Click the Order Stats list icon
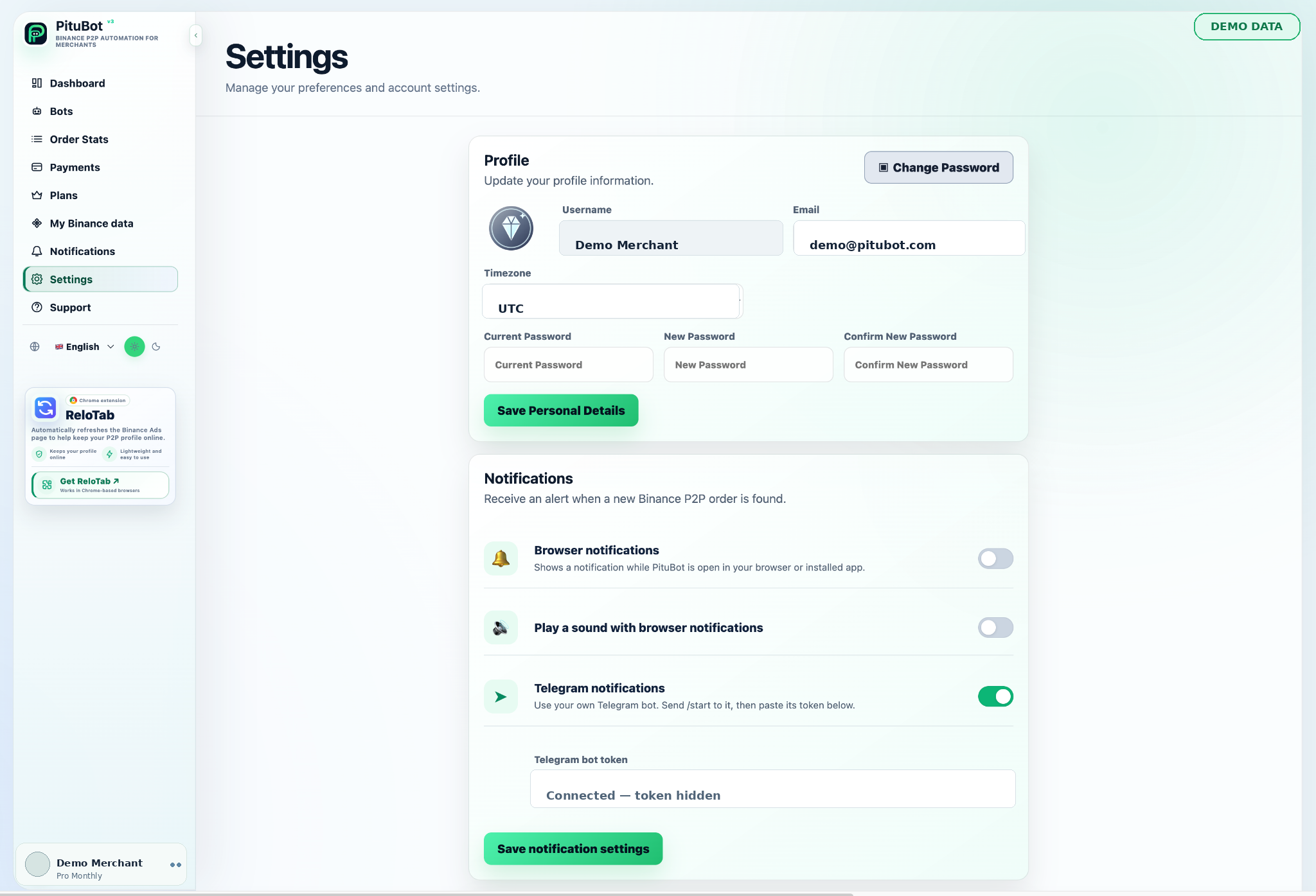 coord(37,139)
